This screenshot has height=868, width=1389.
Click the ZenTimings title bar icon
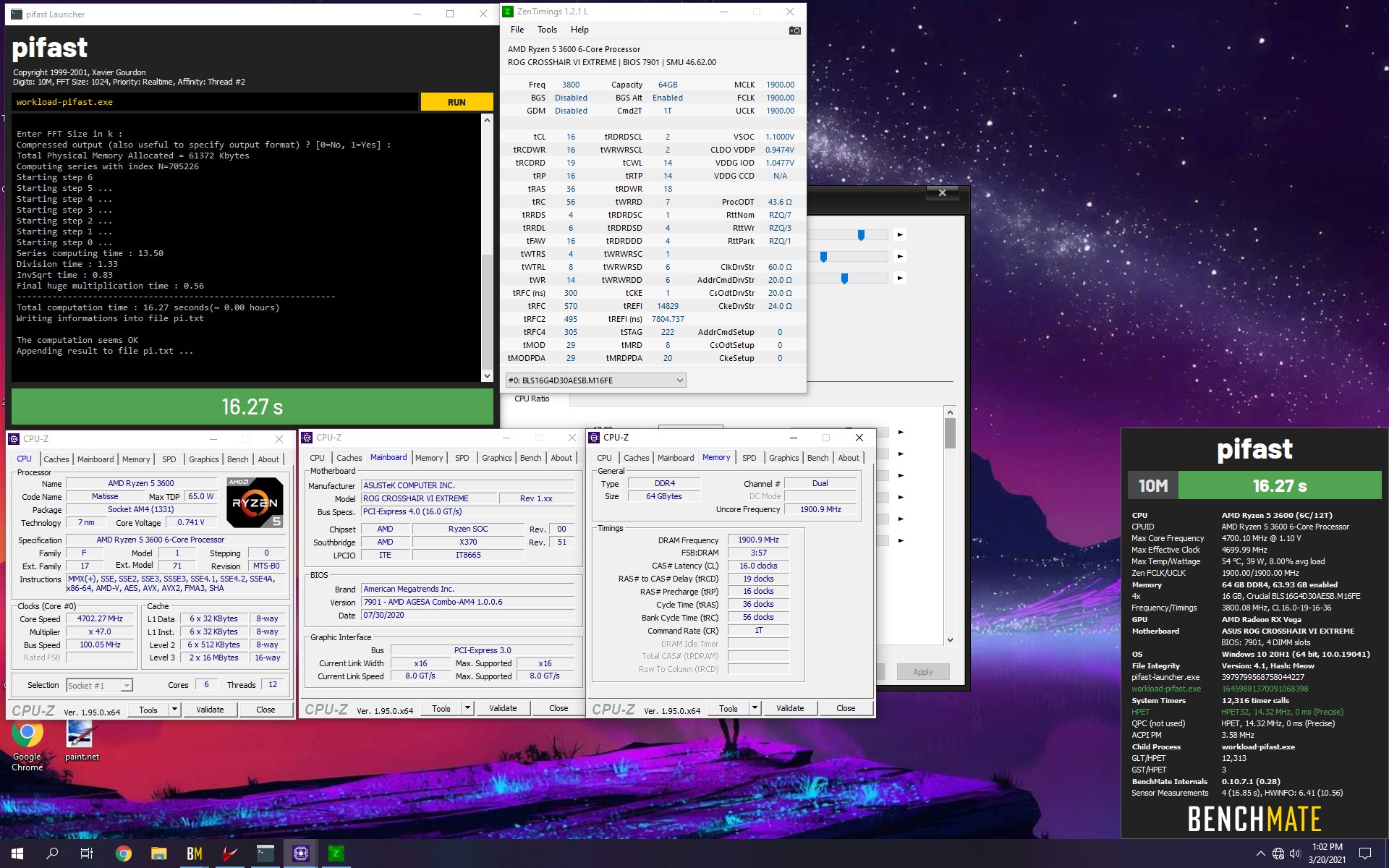click(x=508, y=12)
